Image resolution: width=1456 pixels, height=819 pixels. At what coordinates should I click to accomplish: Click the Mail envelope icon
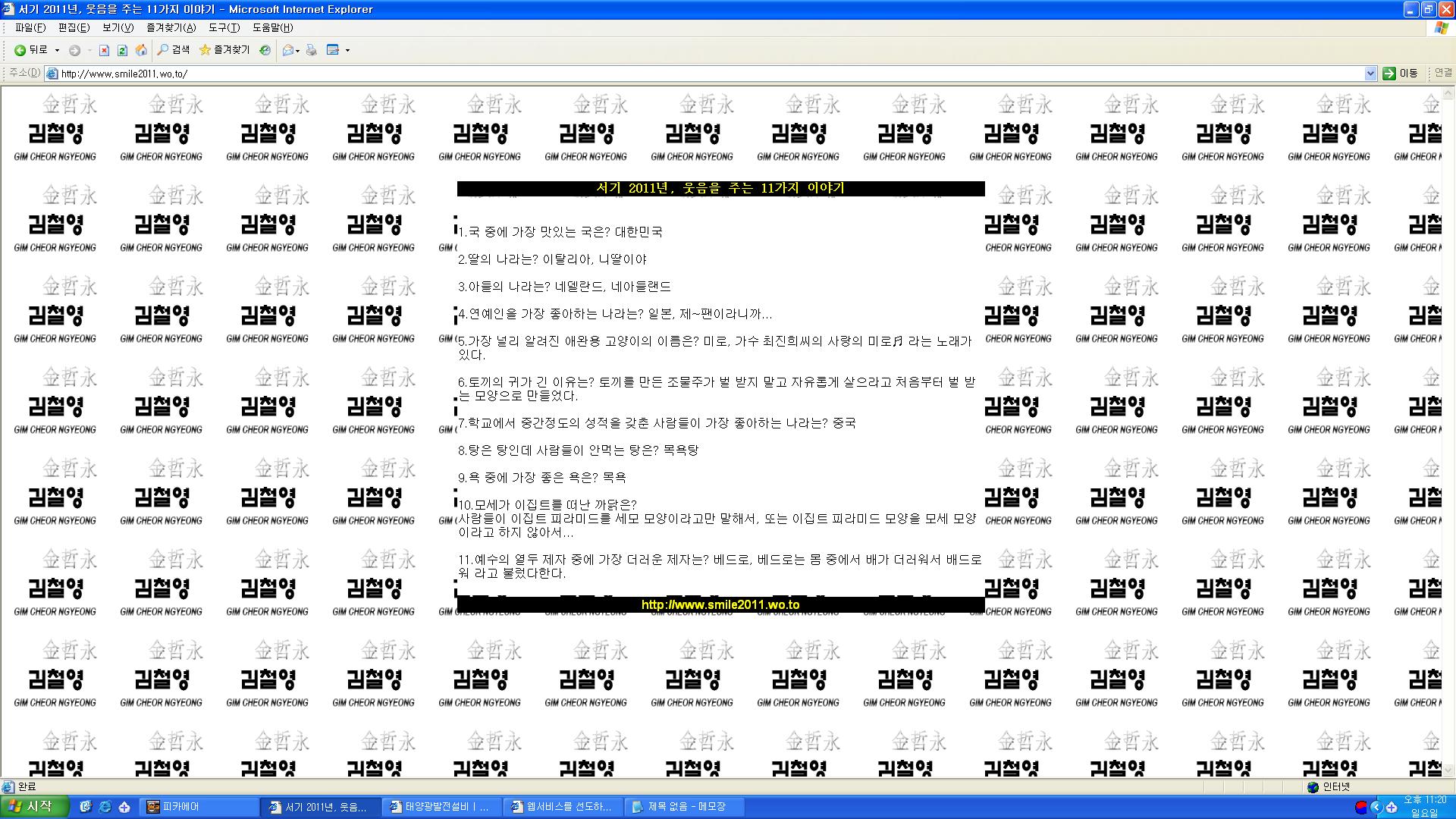pyautogui.click(x=287, y=50)
